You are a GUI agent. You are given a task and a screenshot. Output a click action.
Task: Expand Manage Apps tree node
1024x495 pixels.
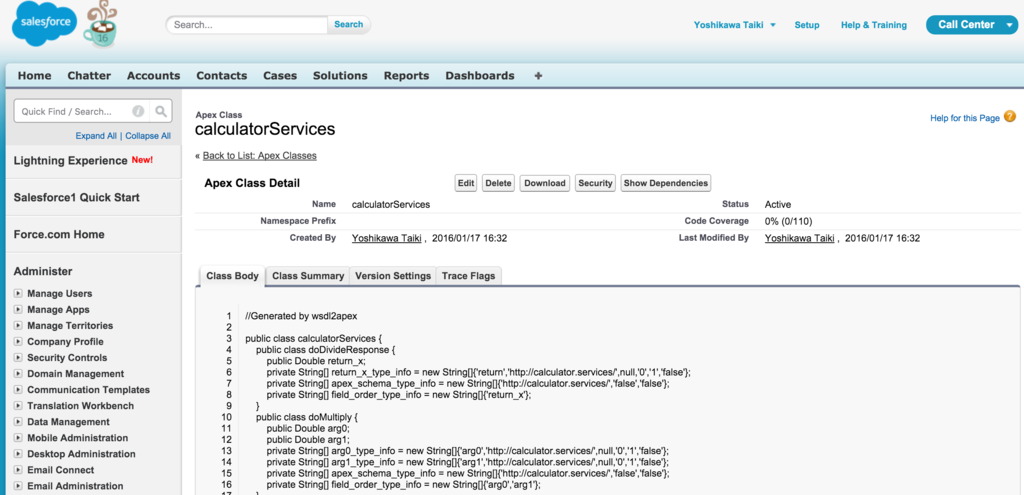pyautogui.click(x=18, y=310)
